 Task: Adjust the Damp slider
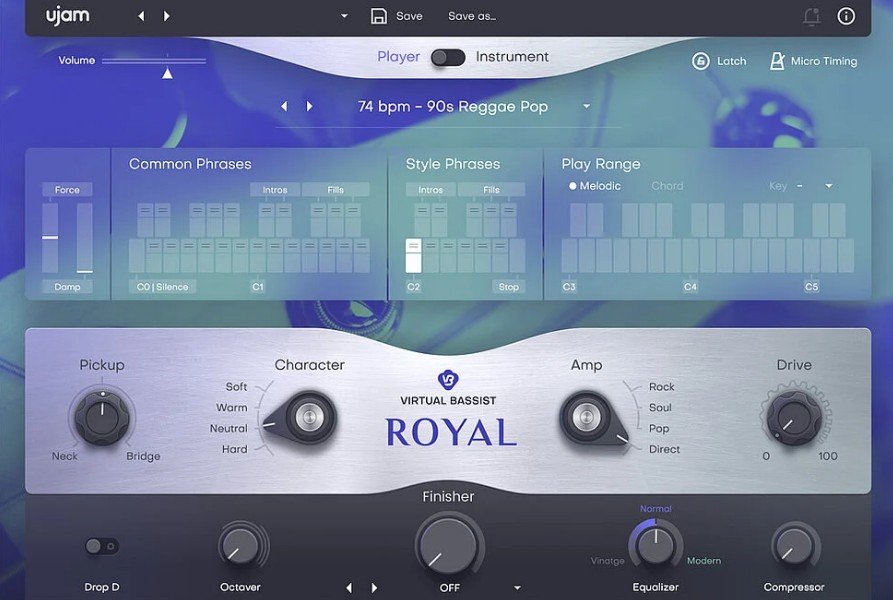(84, 237)
